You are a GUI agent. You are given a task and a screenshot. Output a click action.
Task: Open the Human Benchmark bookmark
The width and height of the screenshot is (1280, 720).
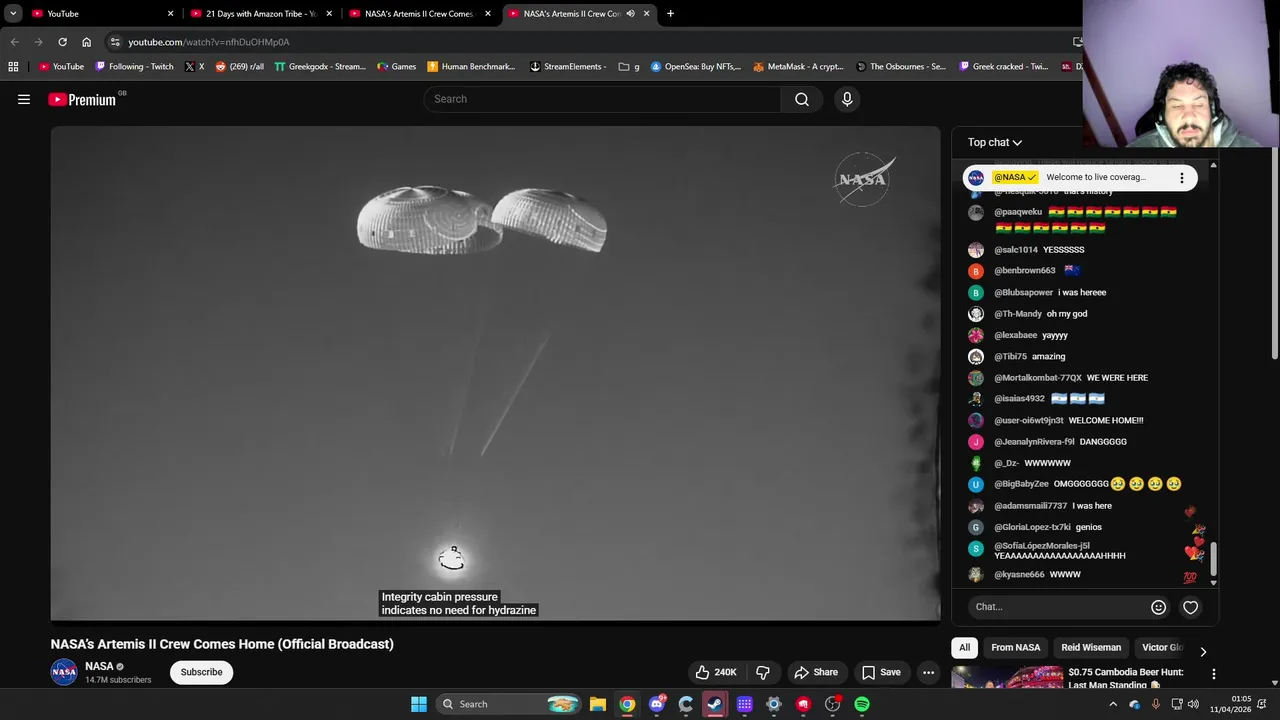click(x=471, y=66)
